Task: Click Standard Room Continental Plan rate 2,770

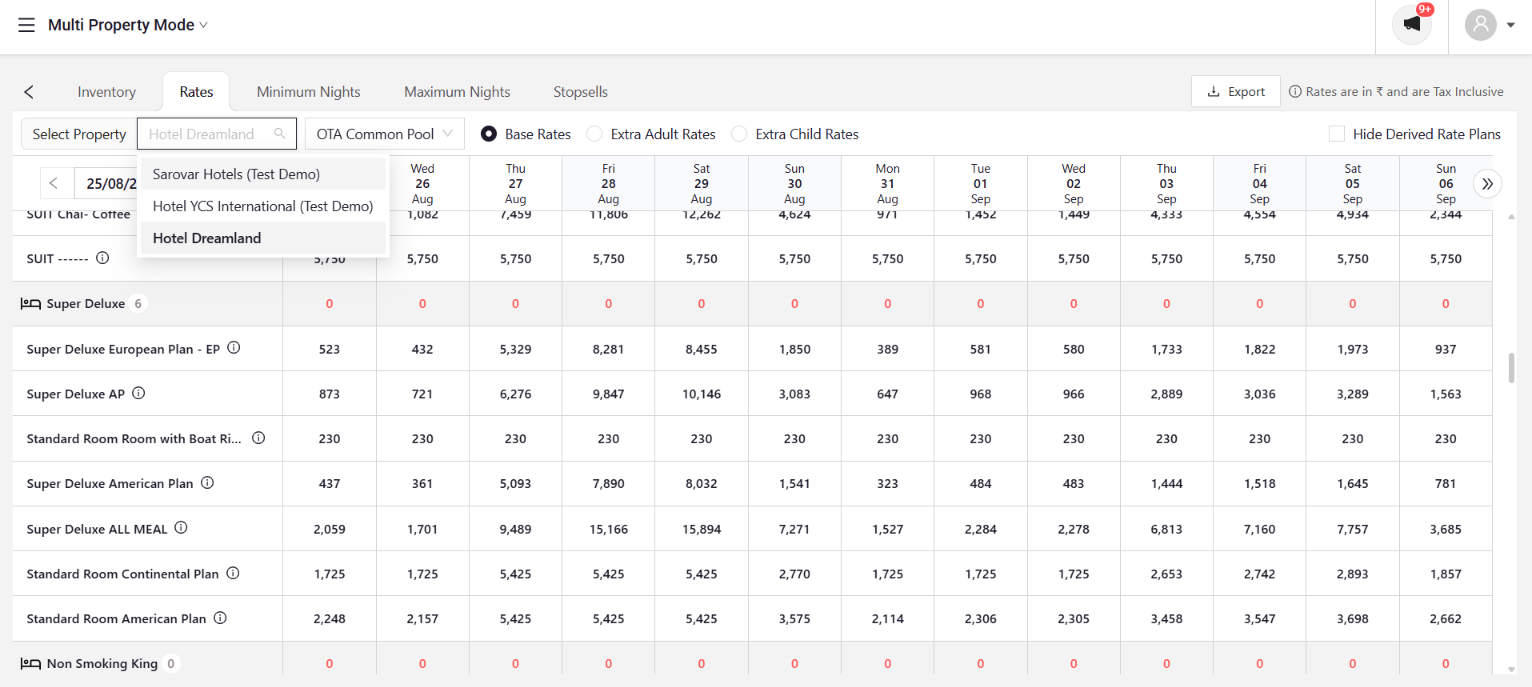Action: point(794,574)
